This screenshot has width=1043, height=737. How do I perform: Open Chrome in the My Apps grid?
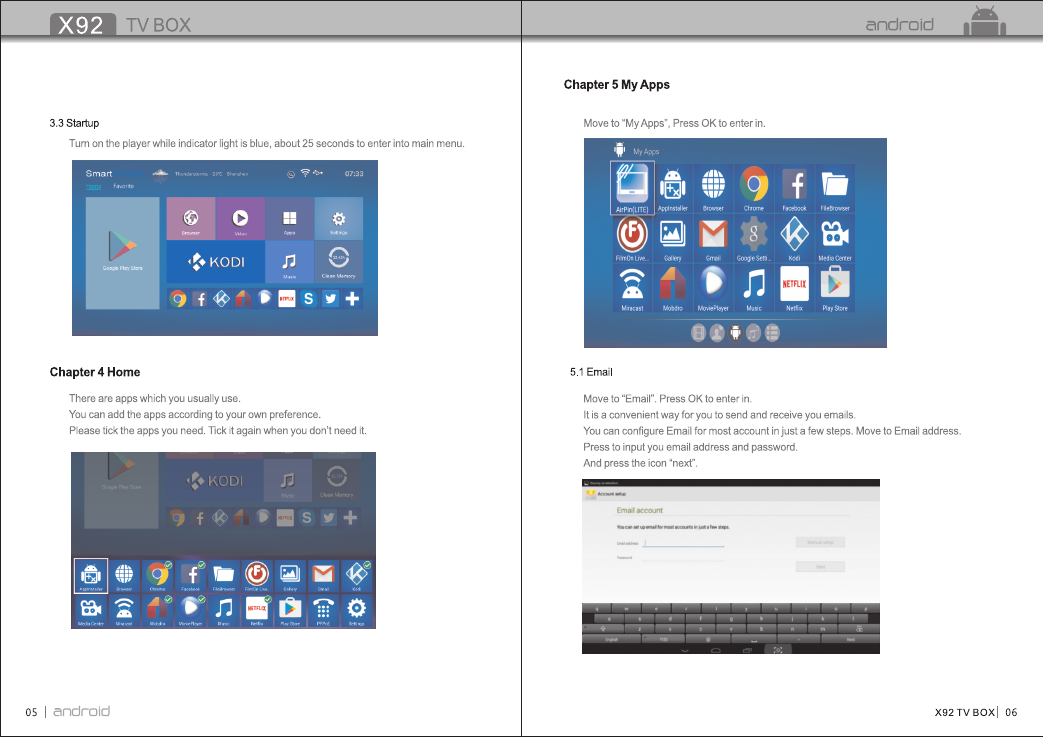pyautogui.click(x=754, y=189)
